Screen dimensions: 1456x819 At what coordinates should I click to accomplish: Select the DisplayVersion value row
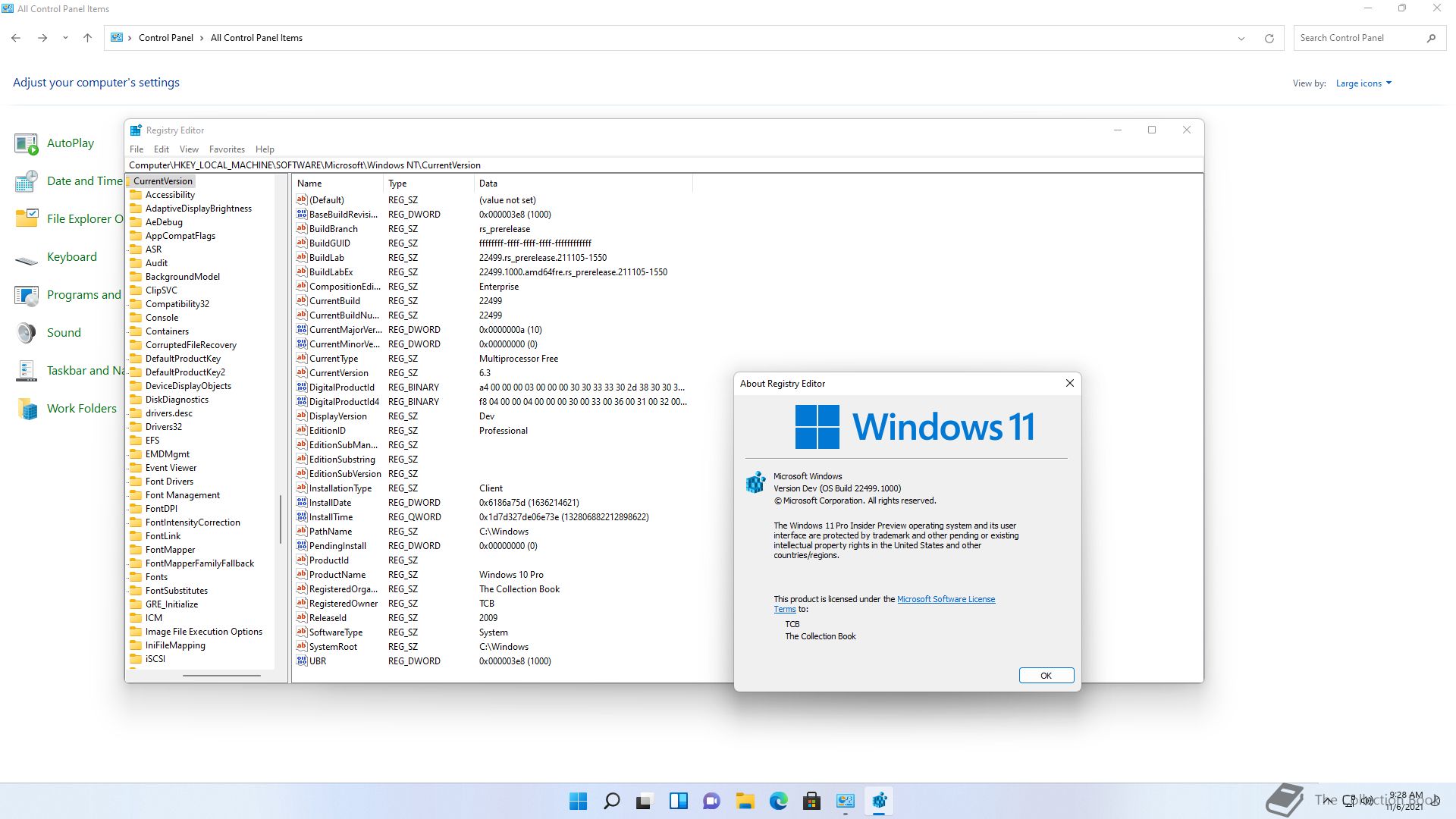pos(493,416)
